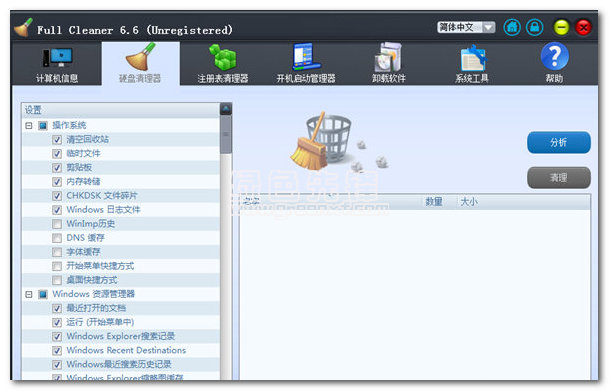Viewport: 609px width, 391px height.
Task: Select the 临时文件 row text
Action: 83,153
